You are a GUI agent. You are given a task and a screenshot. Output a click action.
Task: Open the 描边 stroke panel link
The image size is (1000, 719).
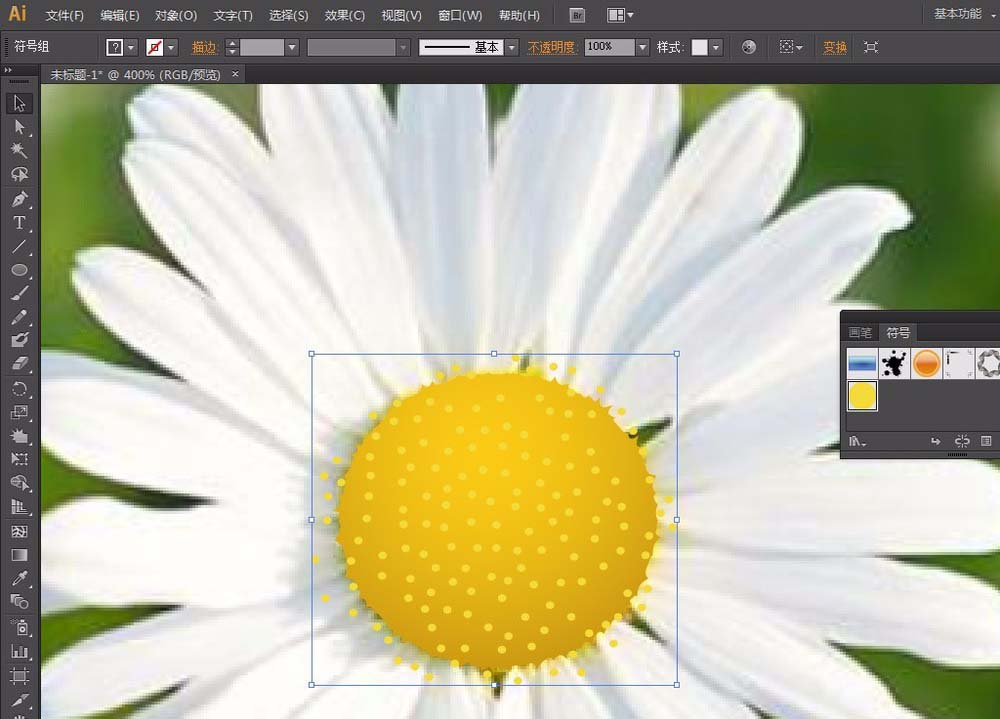click(x=204, y=47)
